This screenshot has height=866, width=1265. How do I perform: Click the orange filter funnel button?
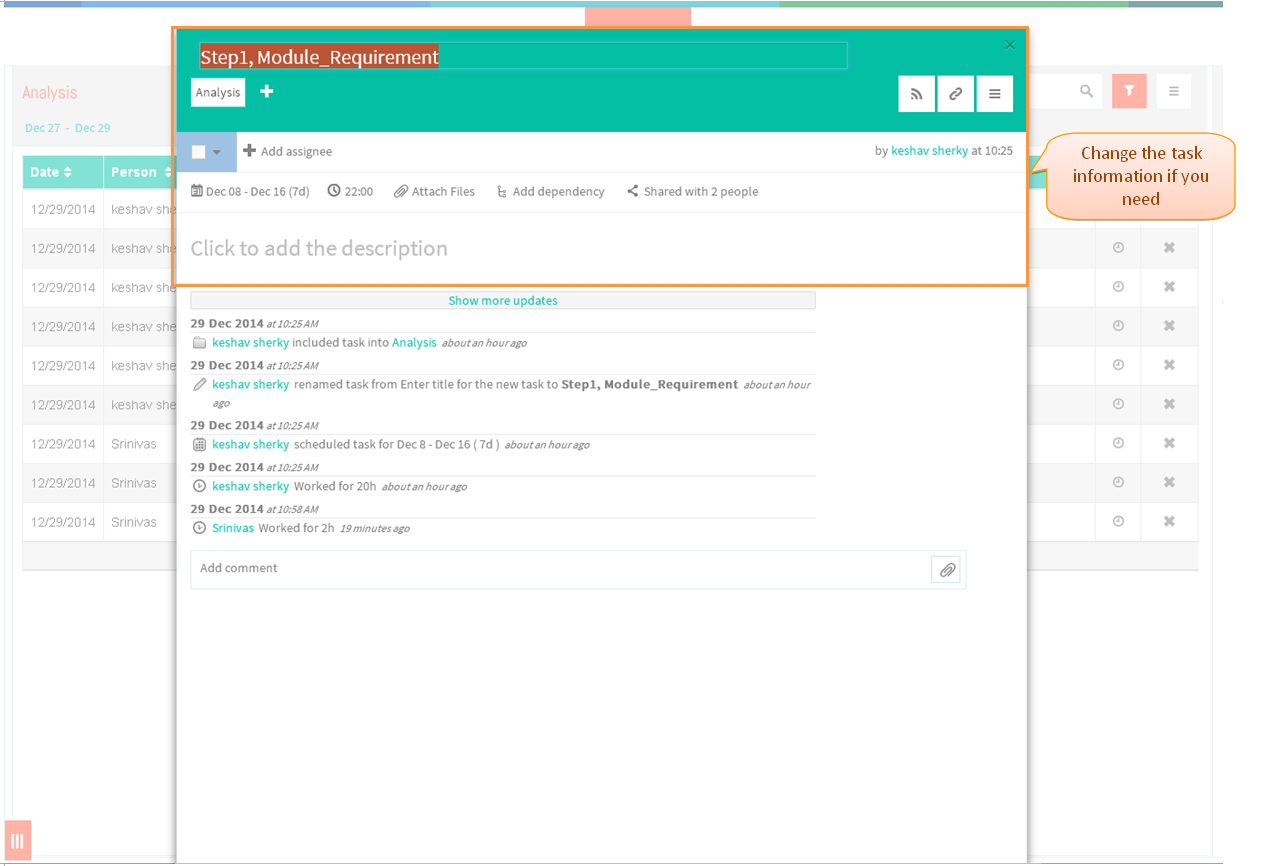click(1129, 91)
